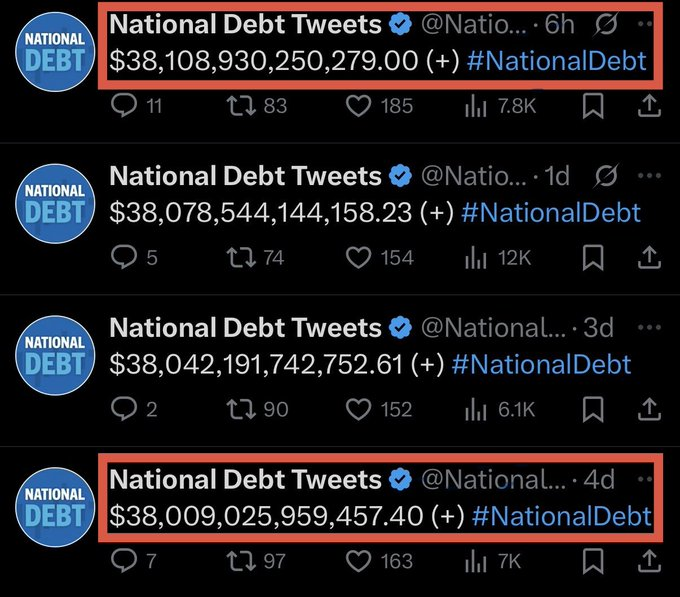680x597 pixels.
Task: Retweet the tweet with 74 reposts
Action: coord(241,257)
